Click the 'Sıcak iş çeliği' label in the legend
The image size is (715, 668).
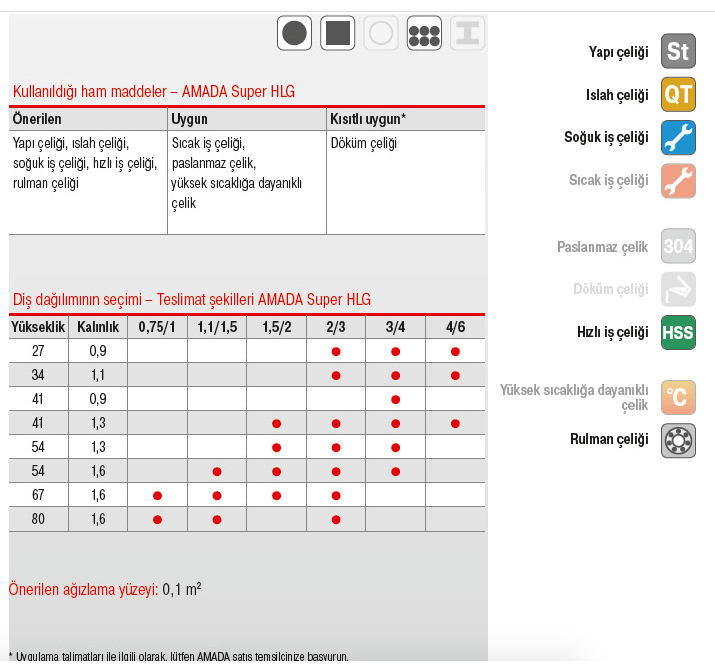tap(609, 181)
